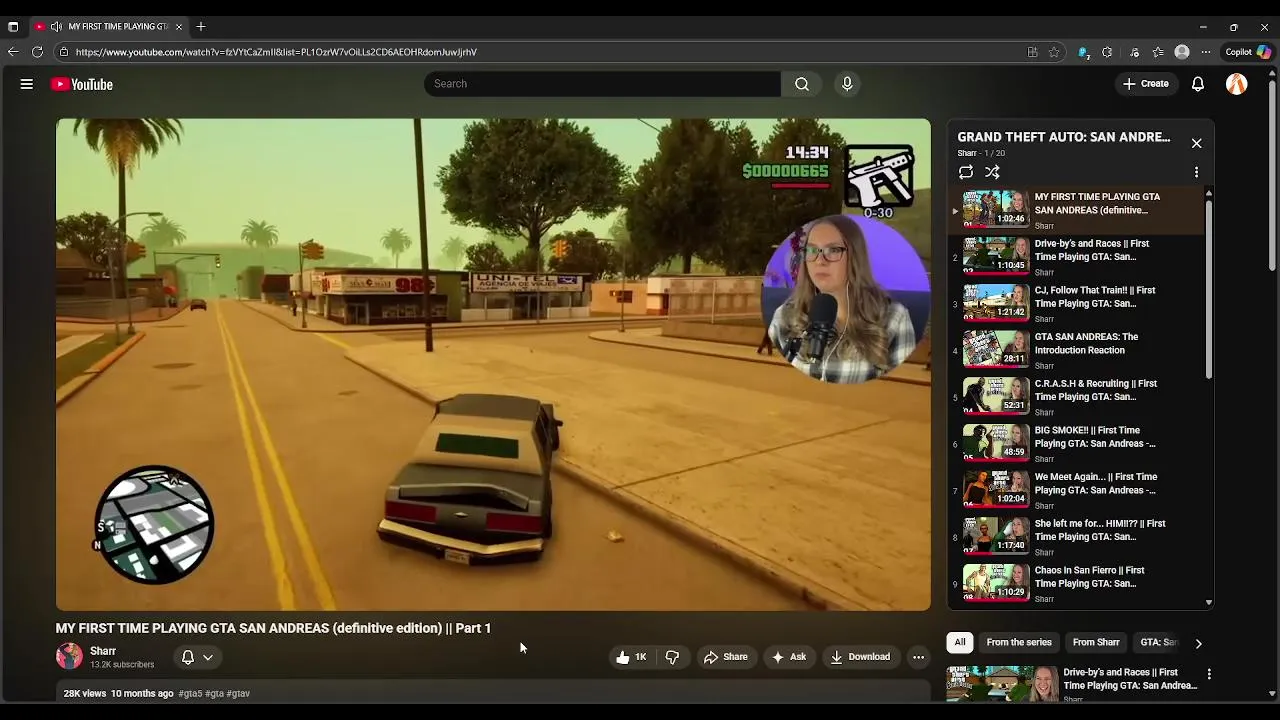Start voice search with the microphone
Image resolution: width=1280 pixels, height=720 pixels.
[847, 84]
